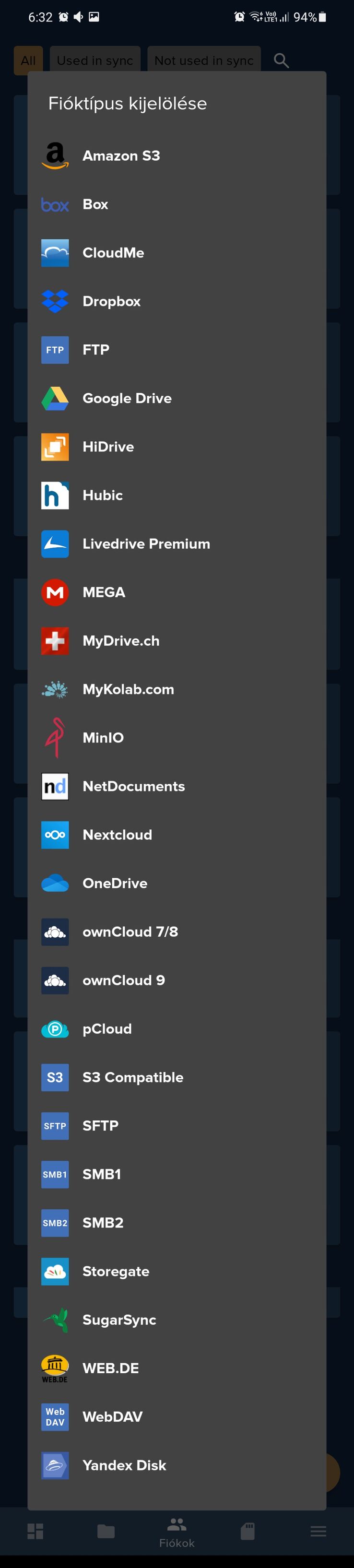
Task: Tap the Box logo icon
Action: click(55, 204)
